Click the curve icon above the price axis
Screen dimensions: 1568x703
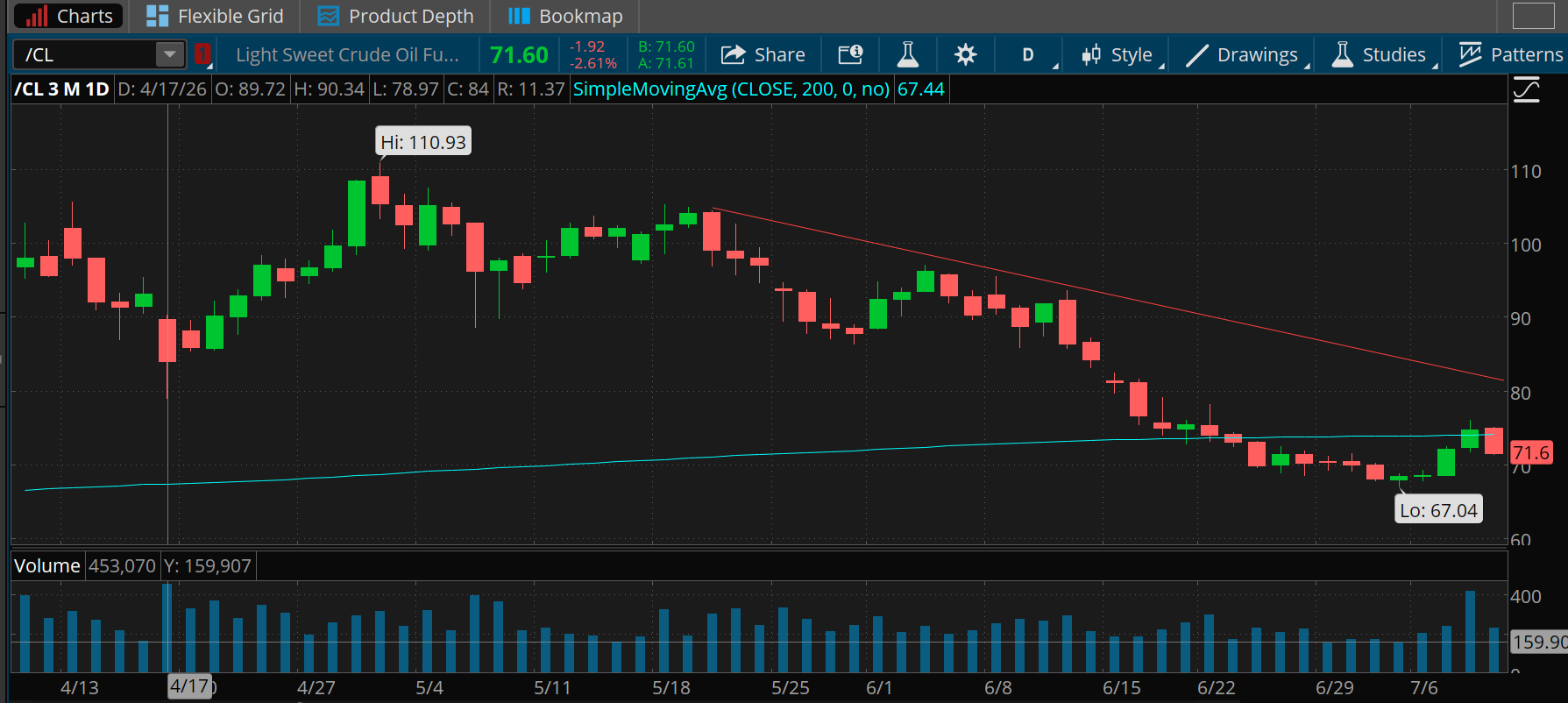1527,89
